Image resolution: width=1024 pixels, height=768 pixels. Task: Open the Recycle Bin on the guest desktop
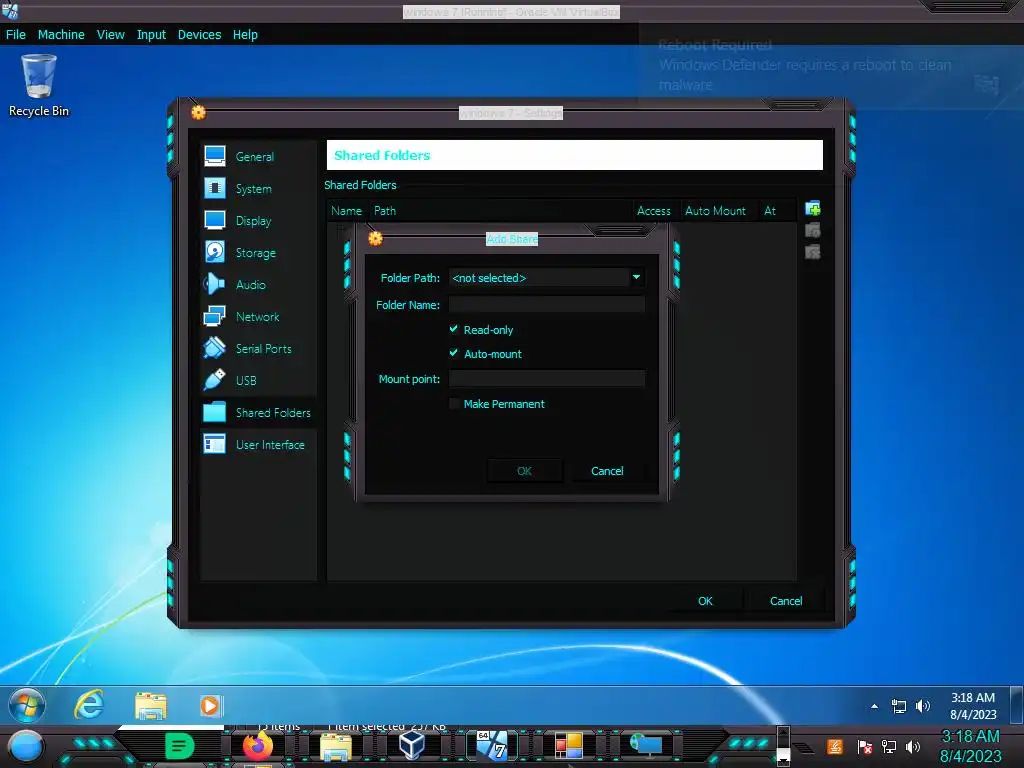(x=39, y=86)
